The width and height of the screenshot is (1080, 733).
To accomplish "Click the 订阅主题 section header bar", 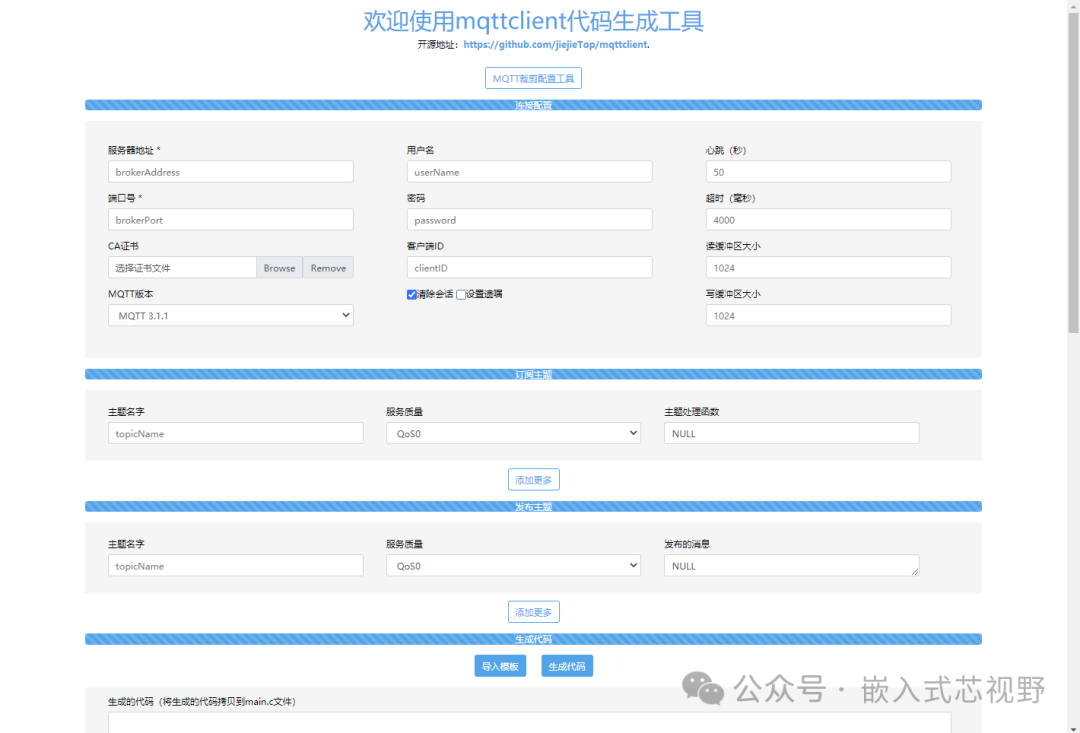I will pos(533,374).
